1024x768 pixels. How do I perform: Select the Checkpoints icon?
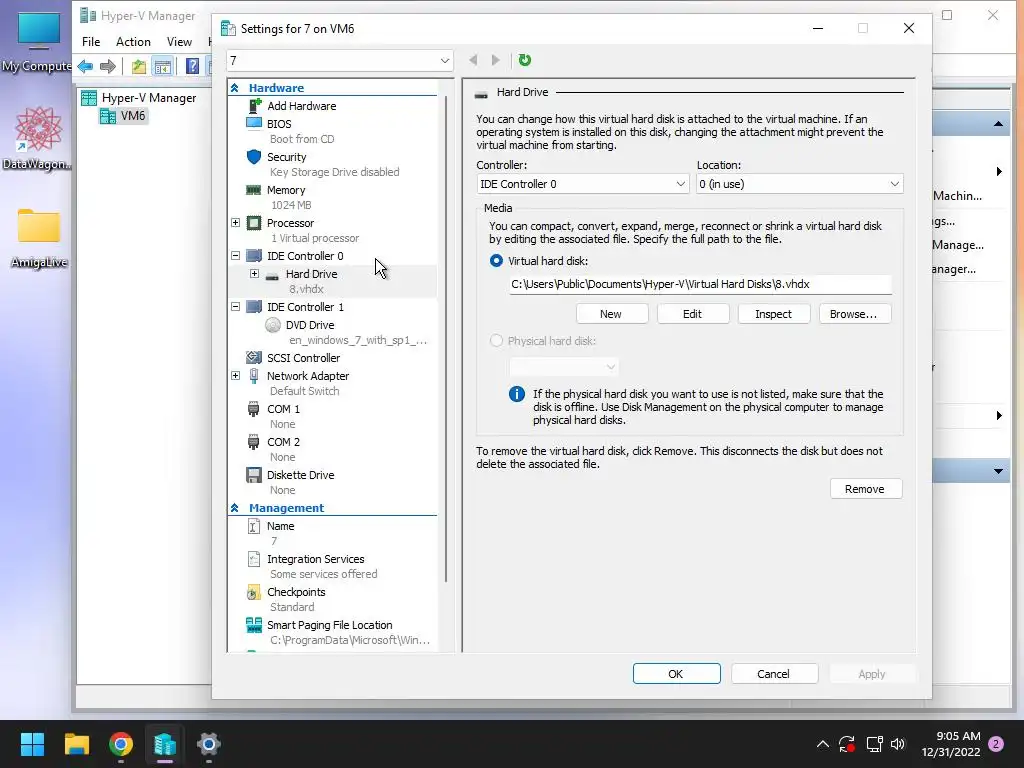click(253, 592)
